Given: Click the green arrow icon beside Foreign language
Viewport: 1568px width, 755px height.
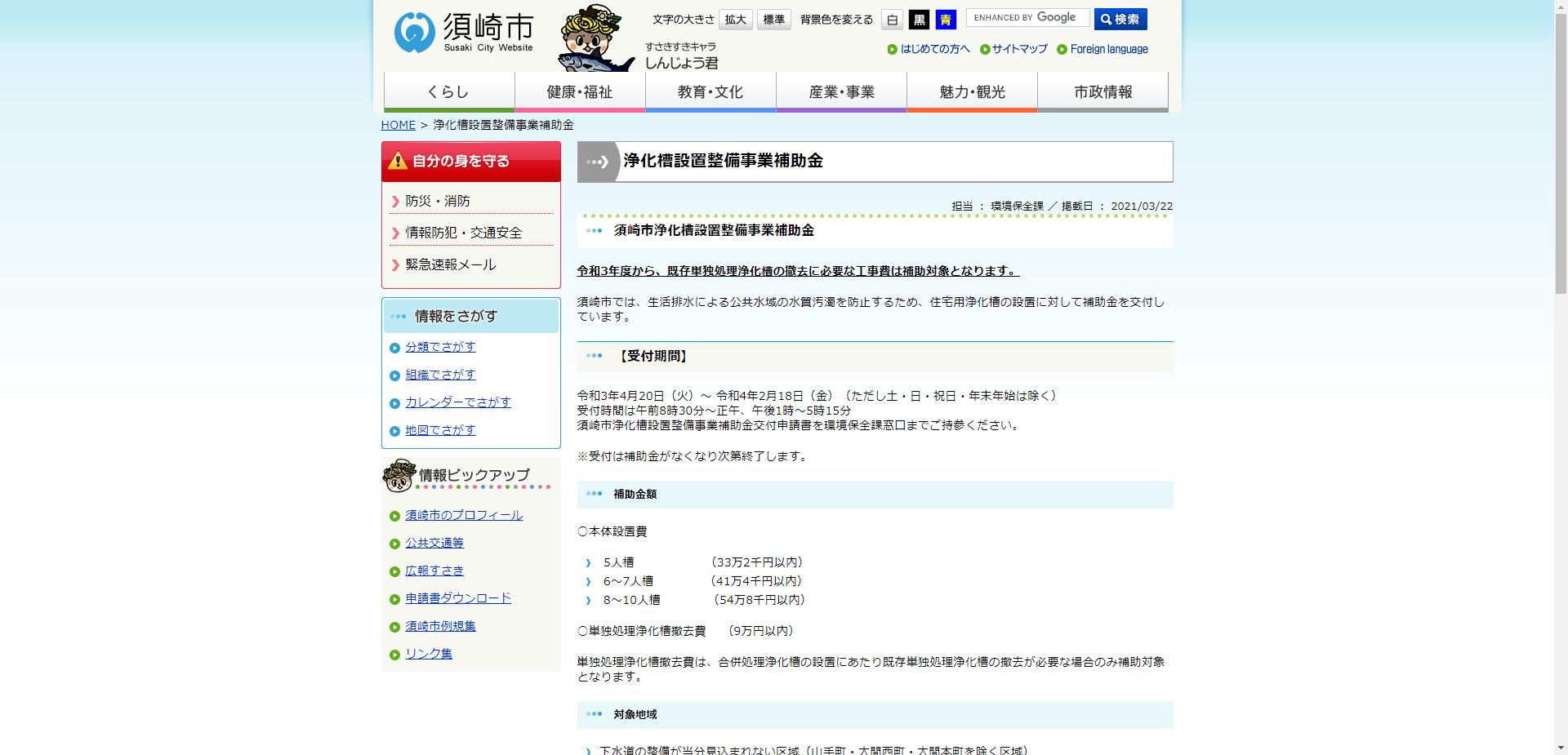Looking at the screenshot, I should (1062, 50).
